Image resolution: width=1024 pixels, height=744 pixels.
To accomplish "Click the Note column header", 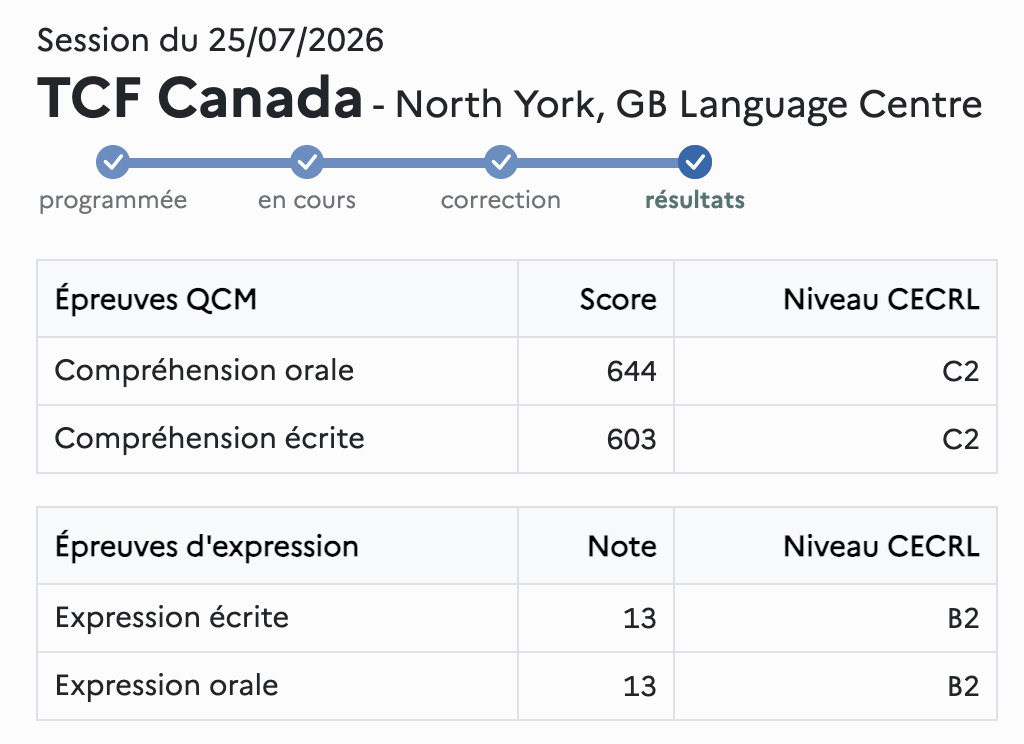I will point(622,547).
